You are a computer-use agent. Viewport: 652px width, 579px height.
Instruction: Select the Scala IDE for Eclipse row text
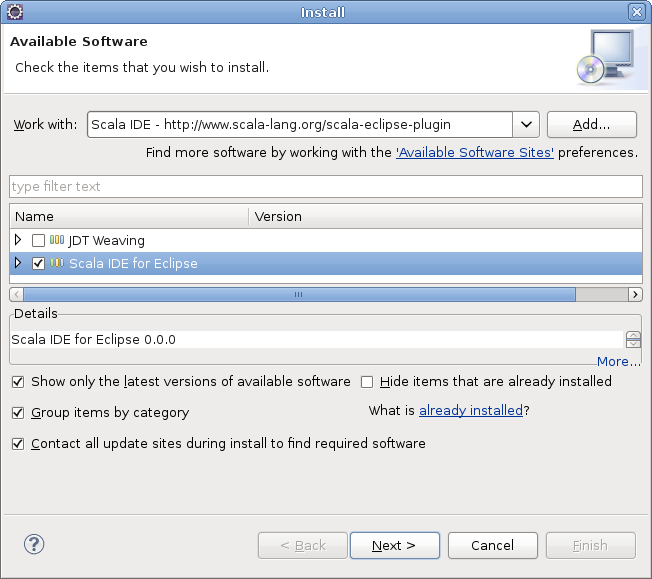[133, 263]
